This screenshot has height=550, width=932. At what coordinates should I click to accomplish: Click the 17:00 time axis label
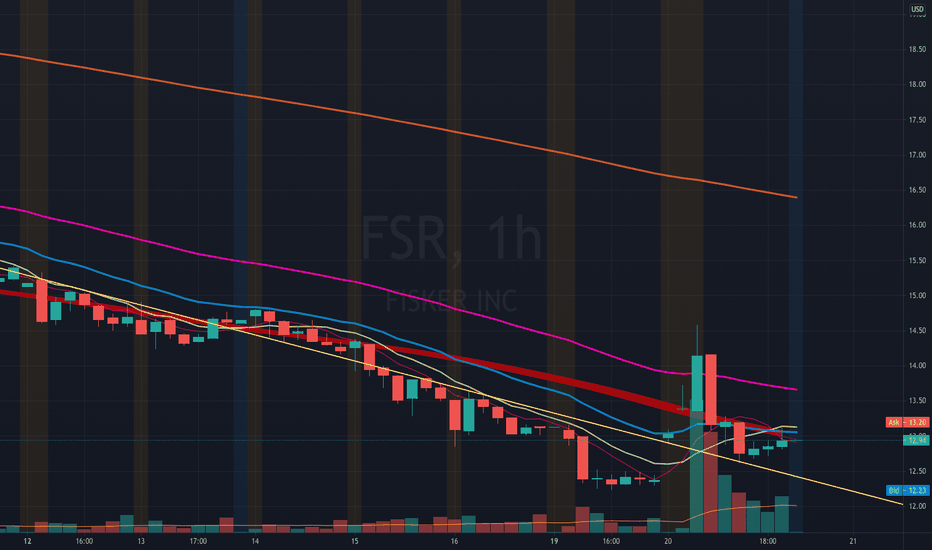pos(198,541)
